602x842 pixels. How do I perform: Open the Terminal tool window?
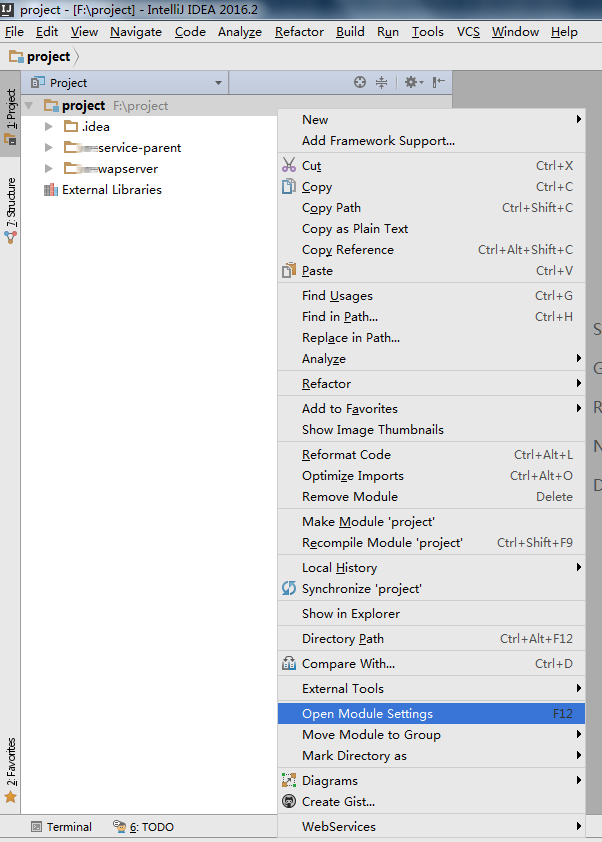click(62, 826)
